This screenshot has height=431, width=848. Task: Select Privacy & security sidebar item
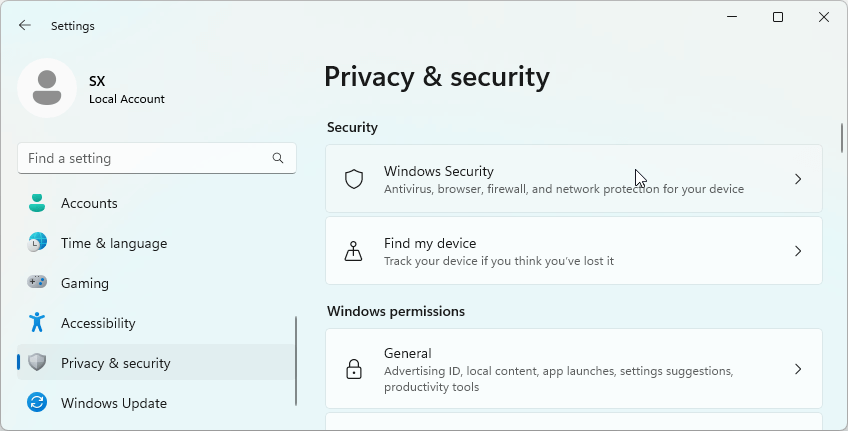(x=115, y=363)
